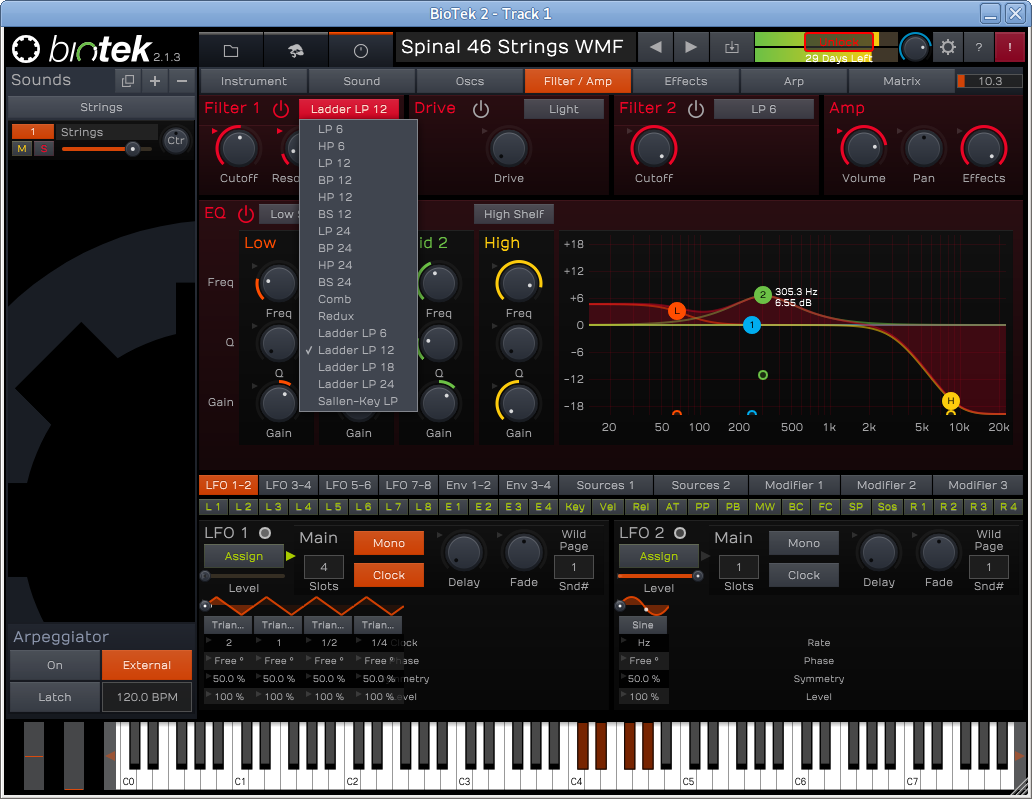Screen dimensions: 1032x799
Task: Go to next preset arrow
Action: click(x=691, y=47)
